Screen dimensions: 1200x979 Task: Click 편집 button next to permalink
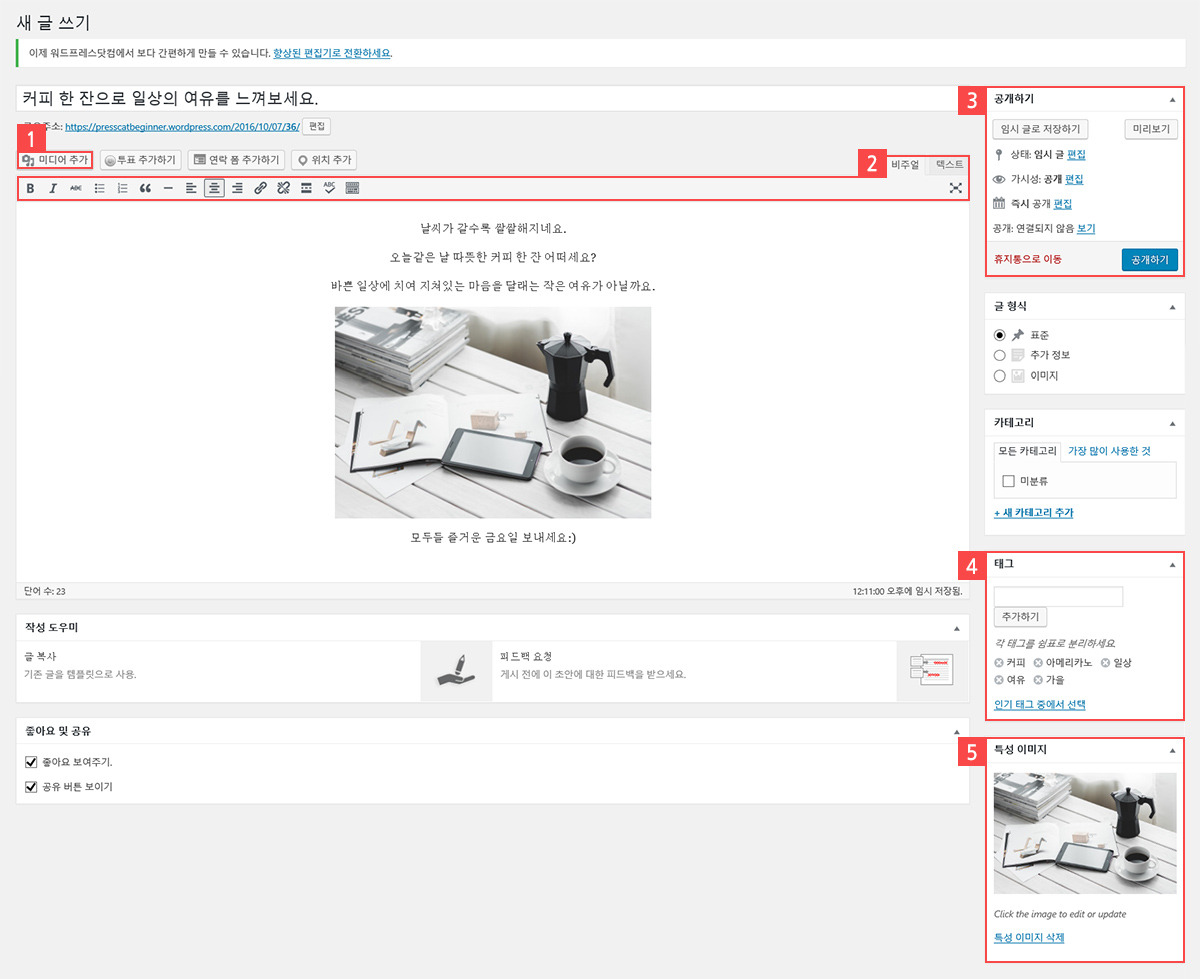click(x=317, y=127)
